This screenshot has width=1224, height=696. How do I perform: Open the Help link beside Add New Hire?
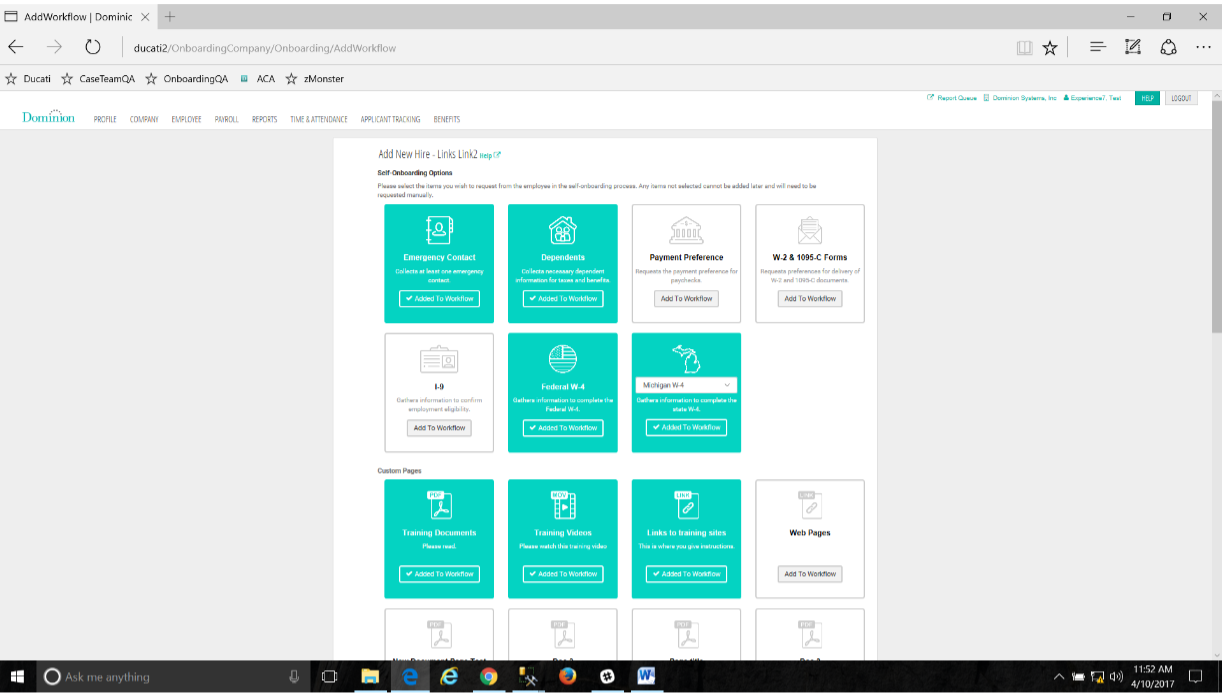point(490,155)
